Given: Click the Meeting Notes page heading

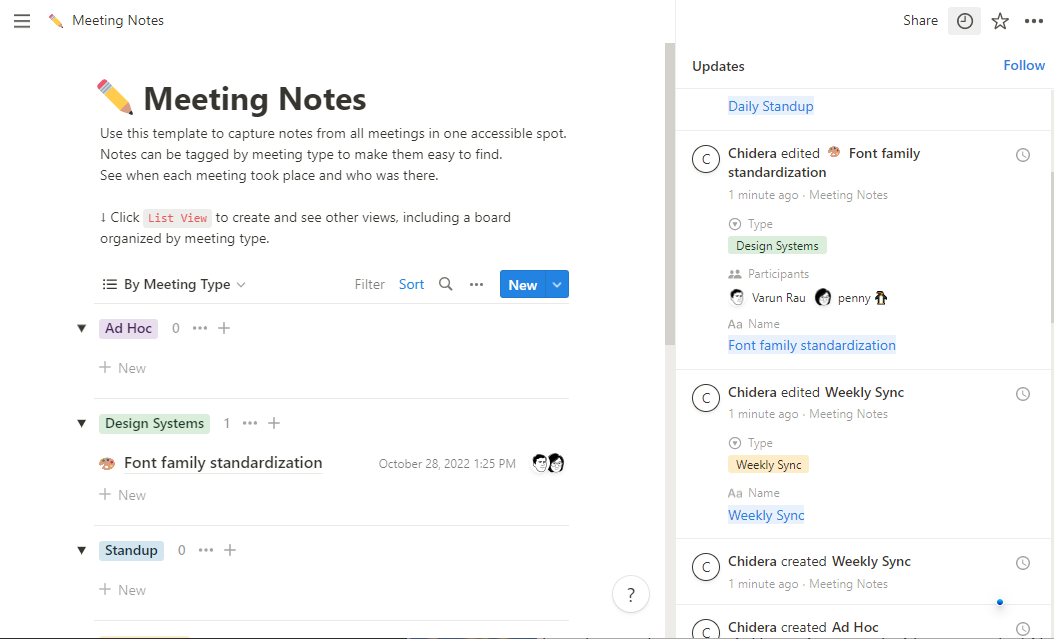Looking at the screenshot, I should (x=255, y=99).
